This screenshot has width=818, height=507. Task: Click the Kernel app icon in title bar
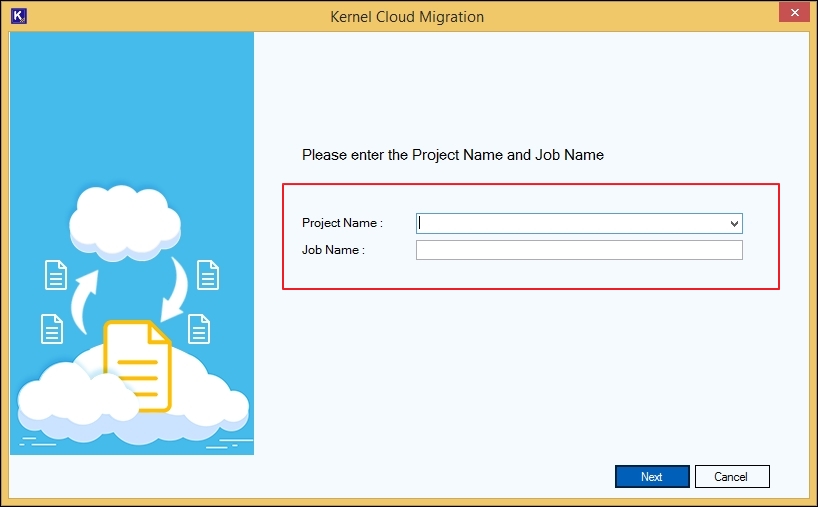(19, 16)
